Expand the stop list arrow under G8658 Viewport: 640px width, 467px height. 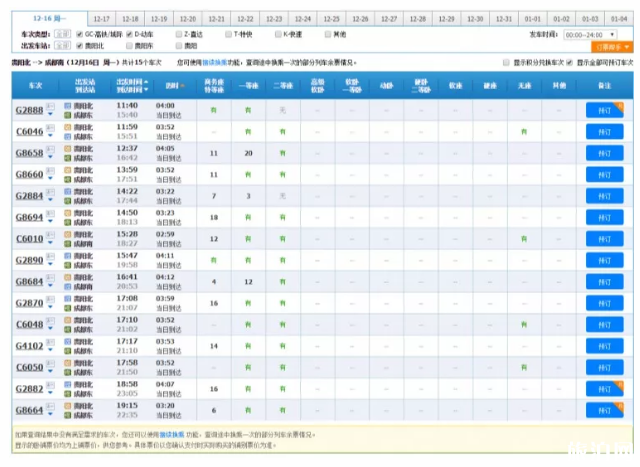pos(50,157)
